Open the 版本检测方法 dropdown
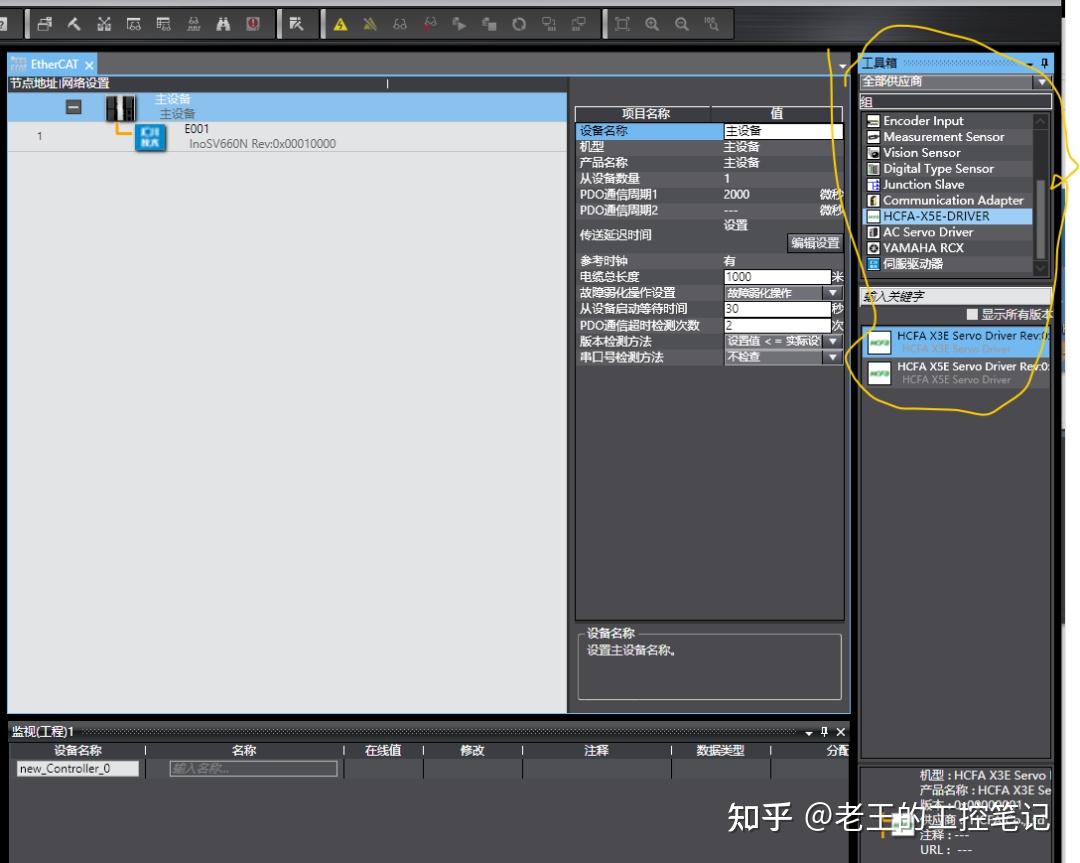Screen dimensions: 1080x863 832,340
